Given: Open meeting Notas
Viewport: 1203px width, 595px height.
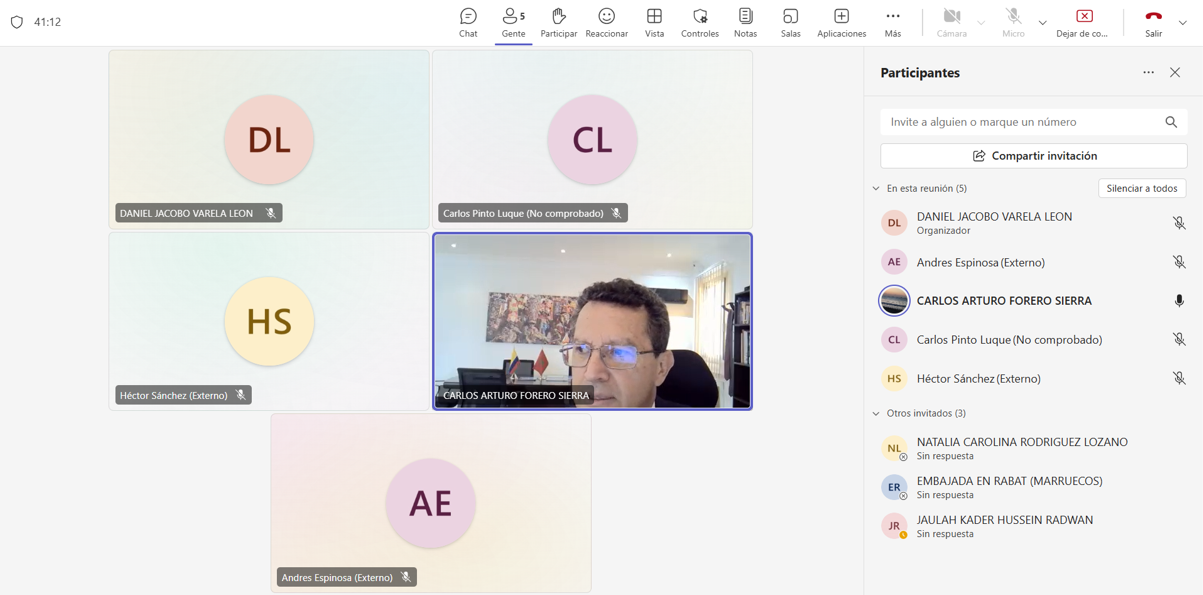Looking at the screenshot, I should (x=745, y=22).
